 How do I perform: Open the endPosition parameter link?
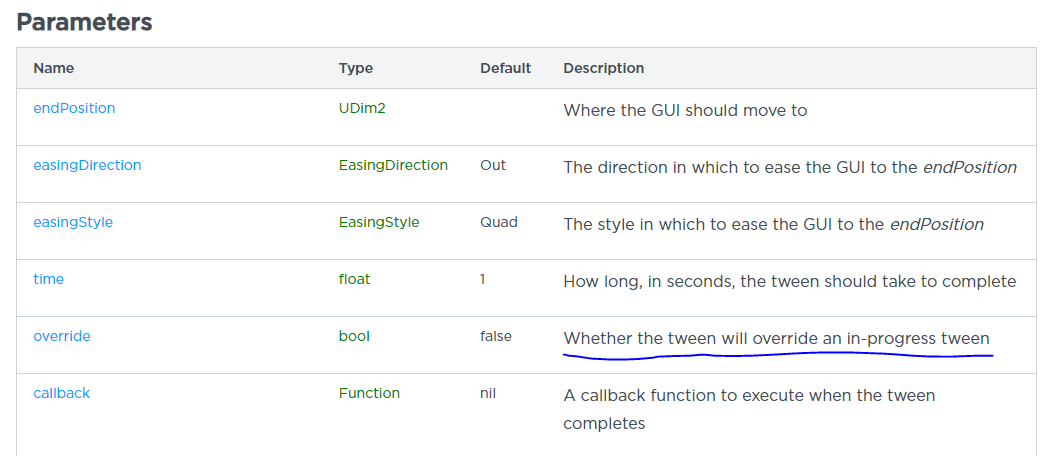74,108
